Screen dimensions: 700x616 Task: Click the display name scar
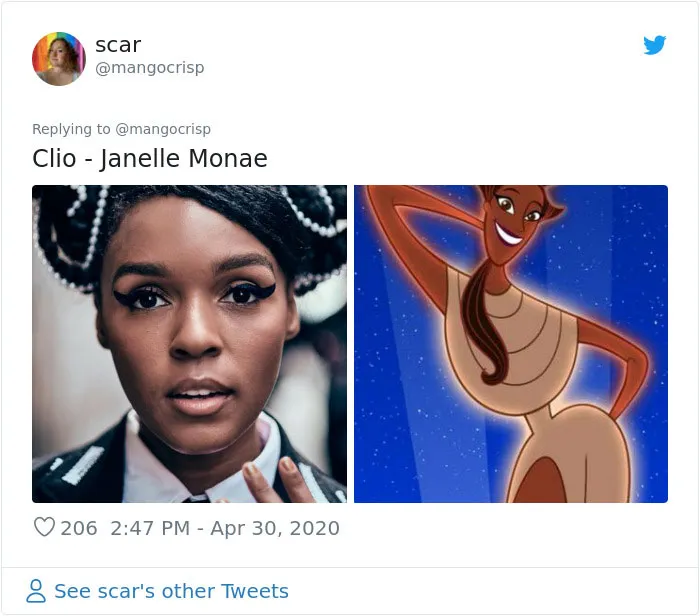[x=118, y=45]
